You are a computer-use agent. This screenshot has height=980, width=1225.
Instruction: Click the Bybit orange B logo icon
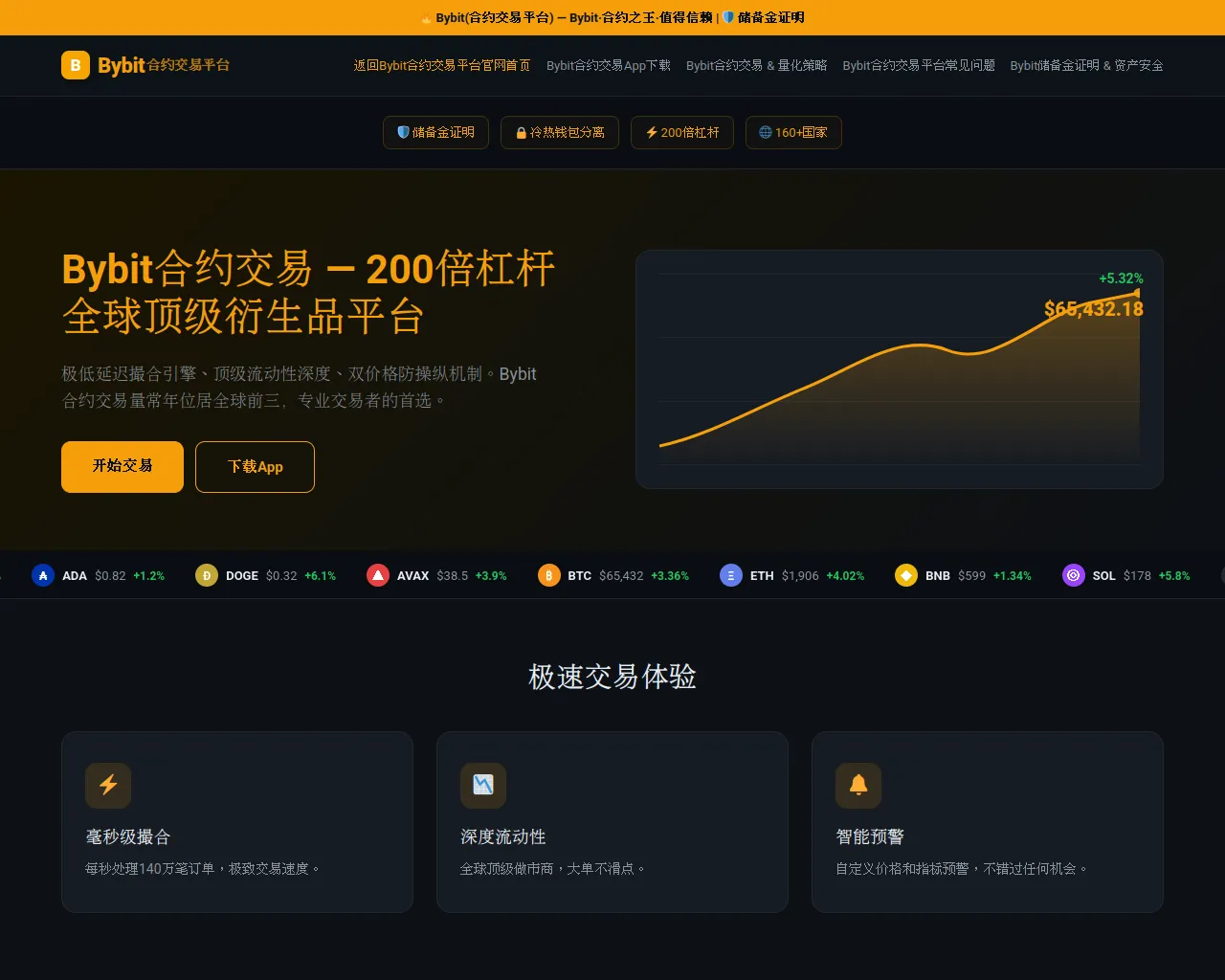click(76, 65)
